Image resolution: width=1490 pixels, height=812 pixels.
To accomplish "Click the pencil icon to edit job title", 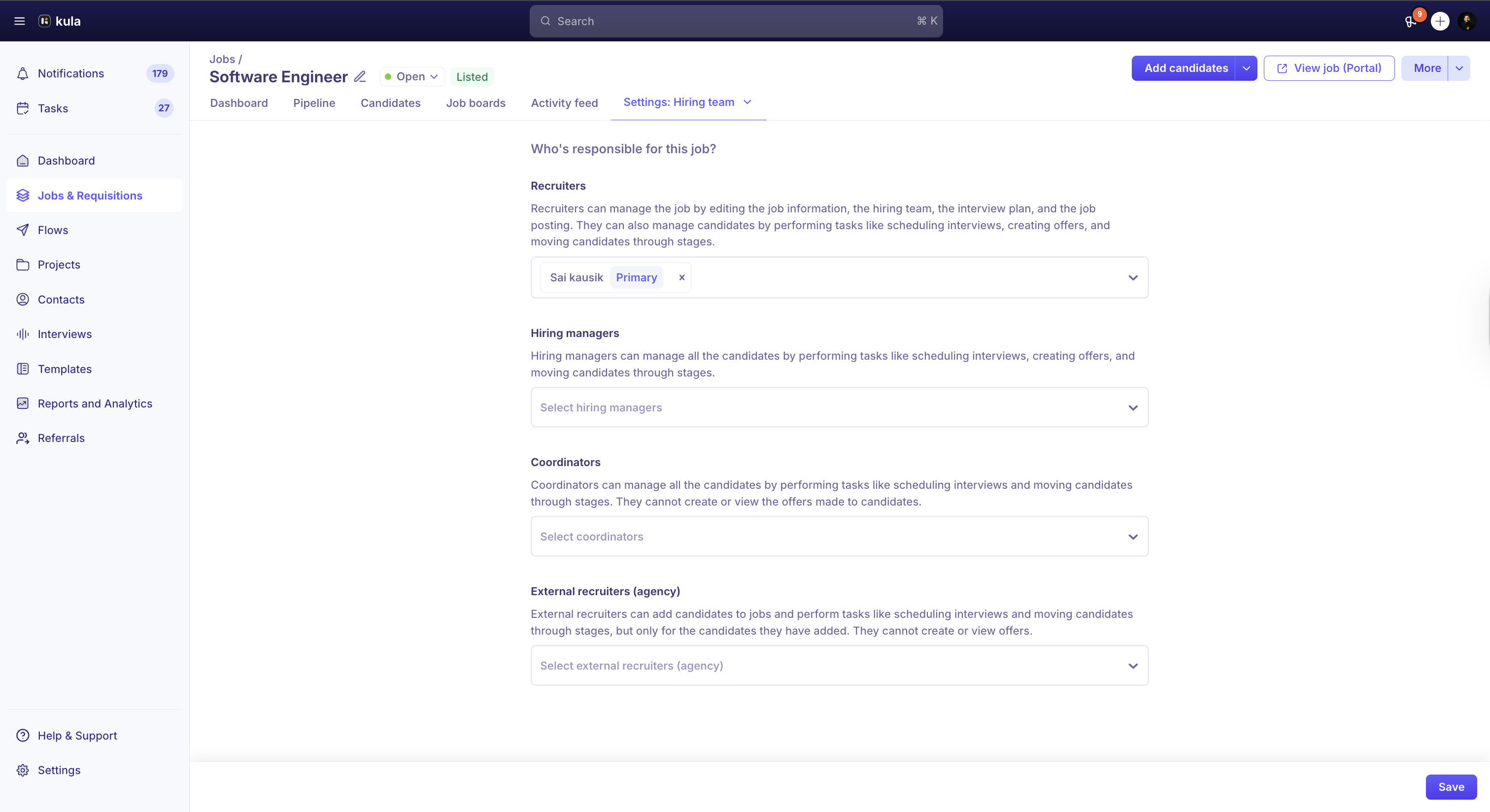I will click(359, 76).
